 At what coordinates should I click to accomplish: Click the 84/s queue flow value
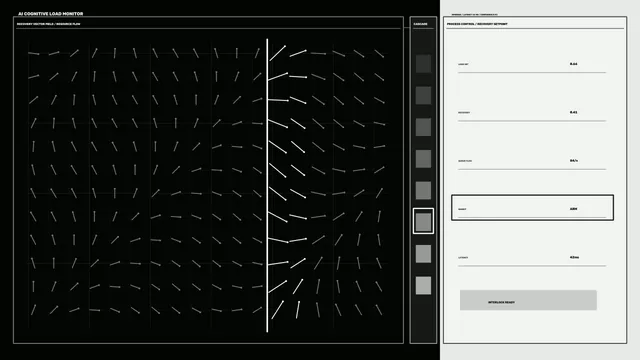[574, 161]
